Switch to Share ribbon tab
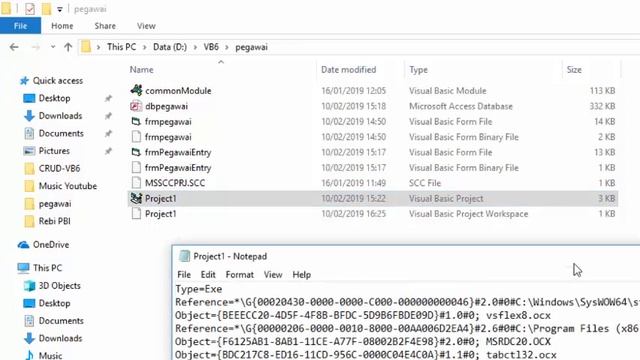 click(105, 26)
